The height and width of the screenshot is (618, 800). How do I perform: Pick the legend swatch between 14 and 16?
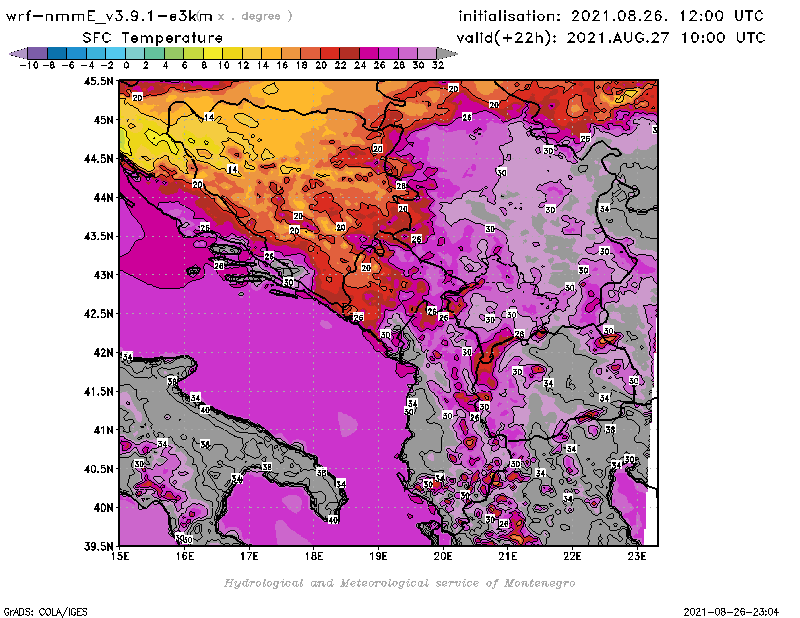pos(271,53)
